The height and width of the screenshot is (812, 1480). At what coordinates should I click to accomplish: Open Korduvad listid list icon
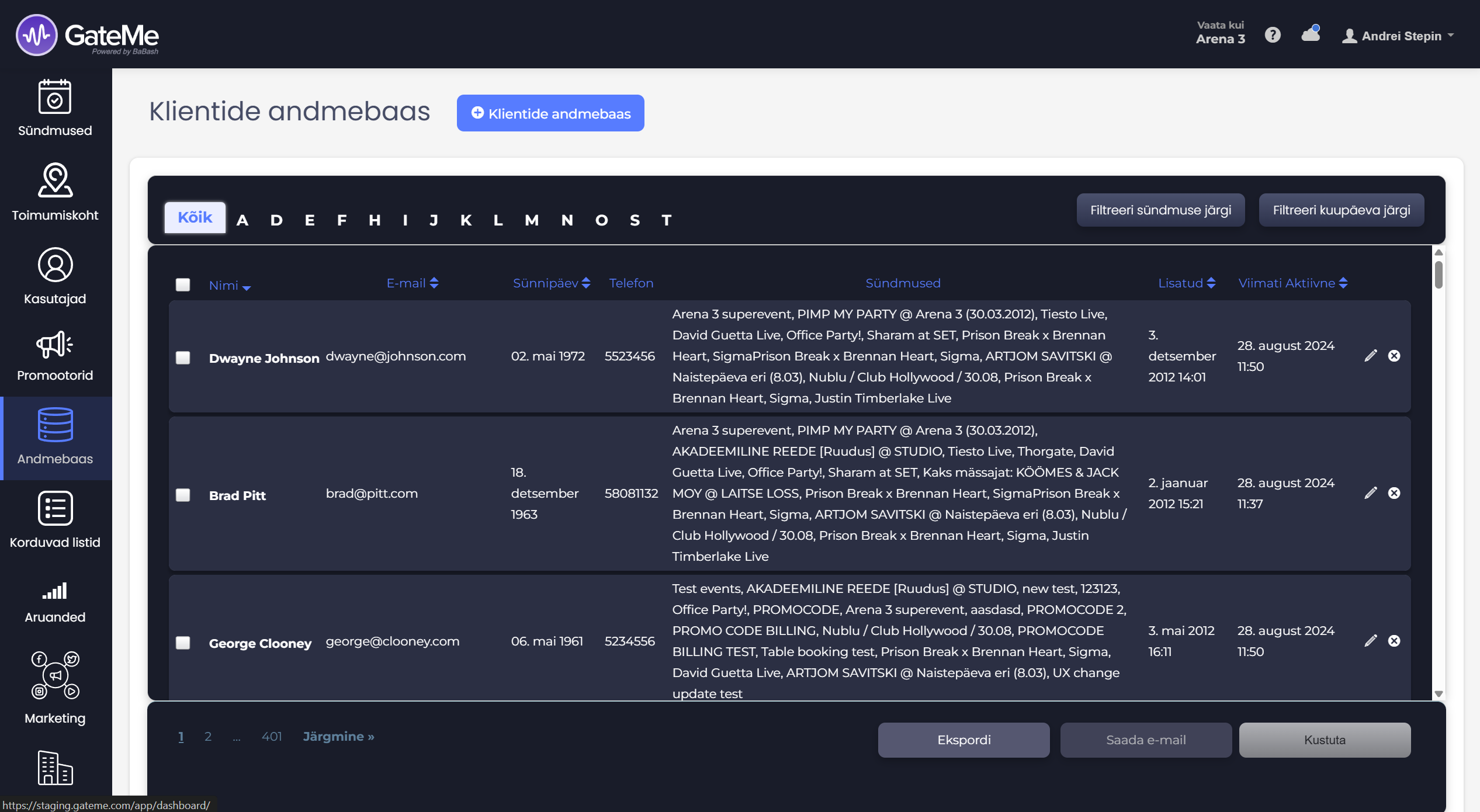coord(55,508)
